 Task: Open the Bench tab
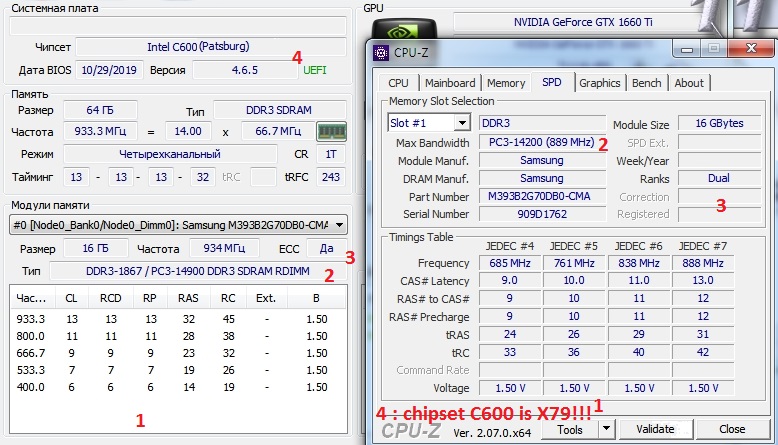click(x=647, y=83)
